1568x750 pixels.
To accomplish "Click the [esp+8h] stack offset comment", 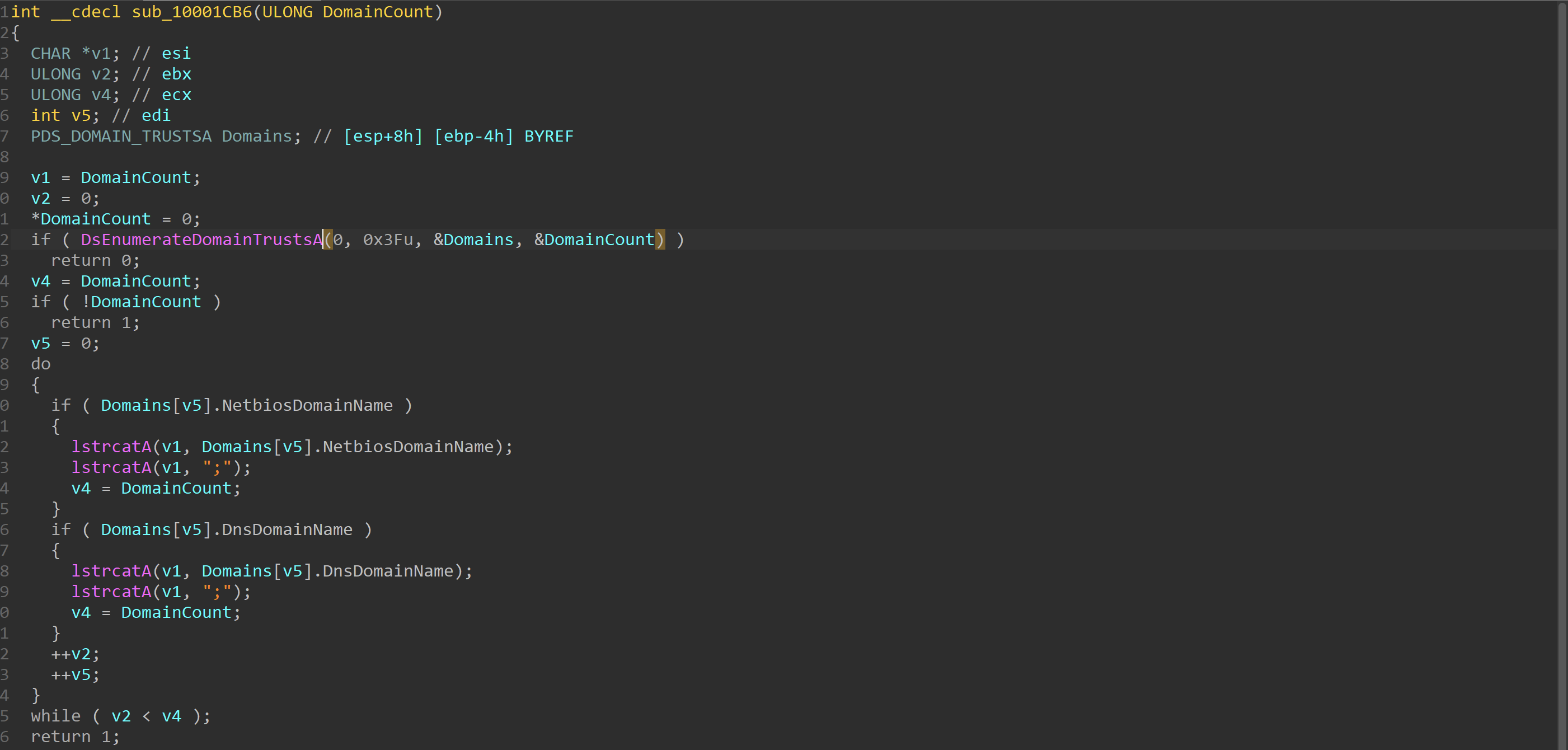I will coord(383,137).
